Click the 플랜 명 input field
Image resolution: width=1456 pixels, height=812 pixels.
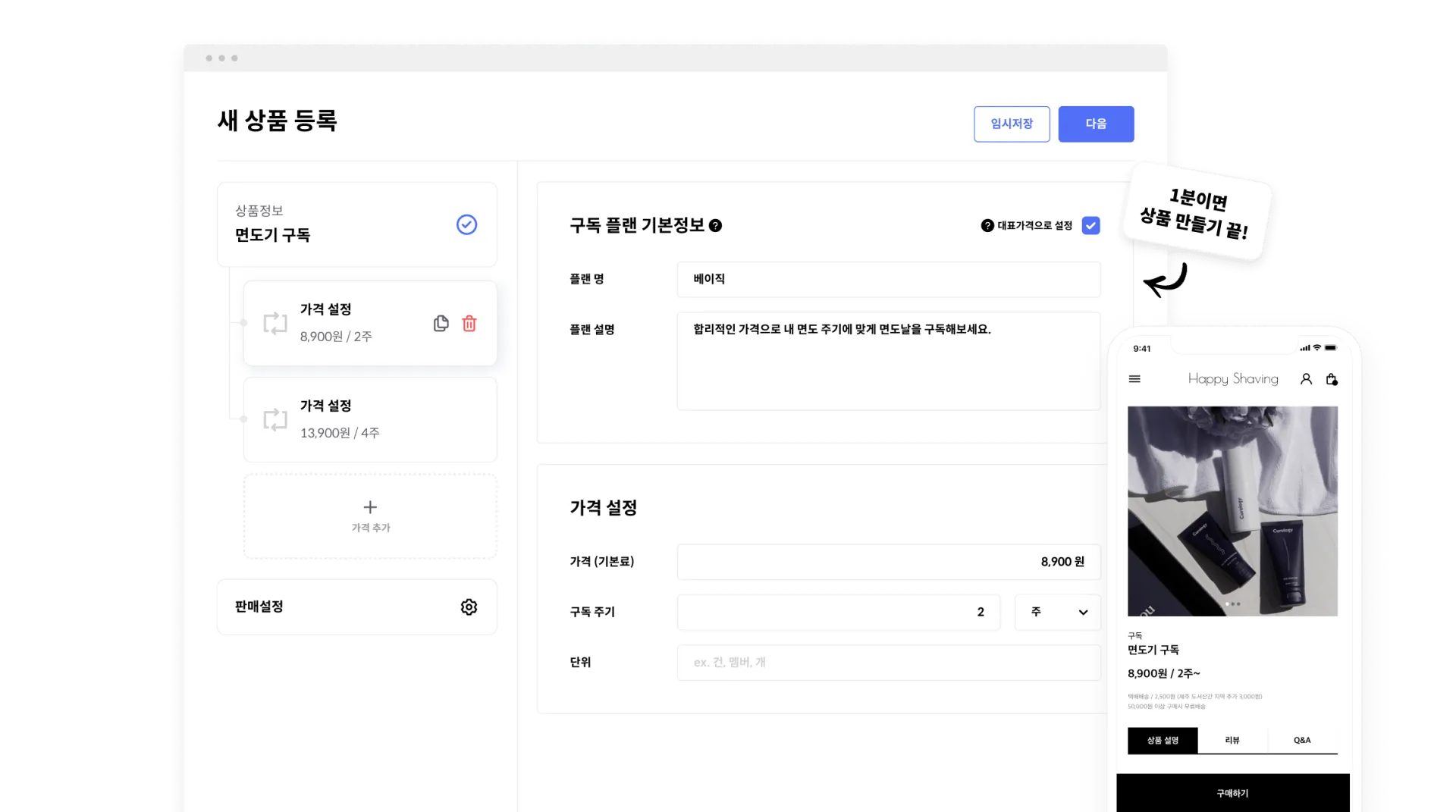pyautogui.click(x=888, y=279)
